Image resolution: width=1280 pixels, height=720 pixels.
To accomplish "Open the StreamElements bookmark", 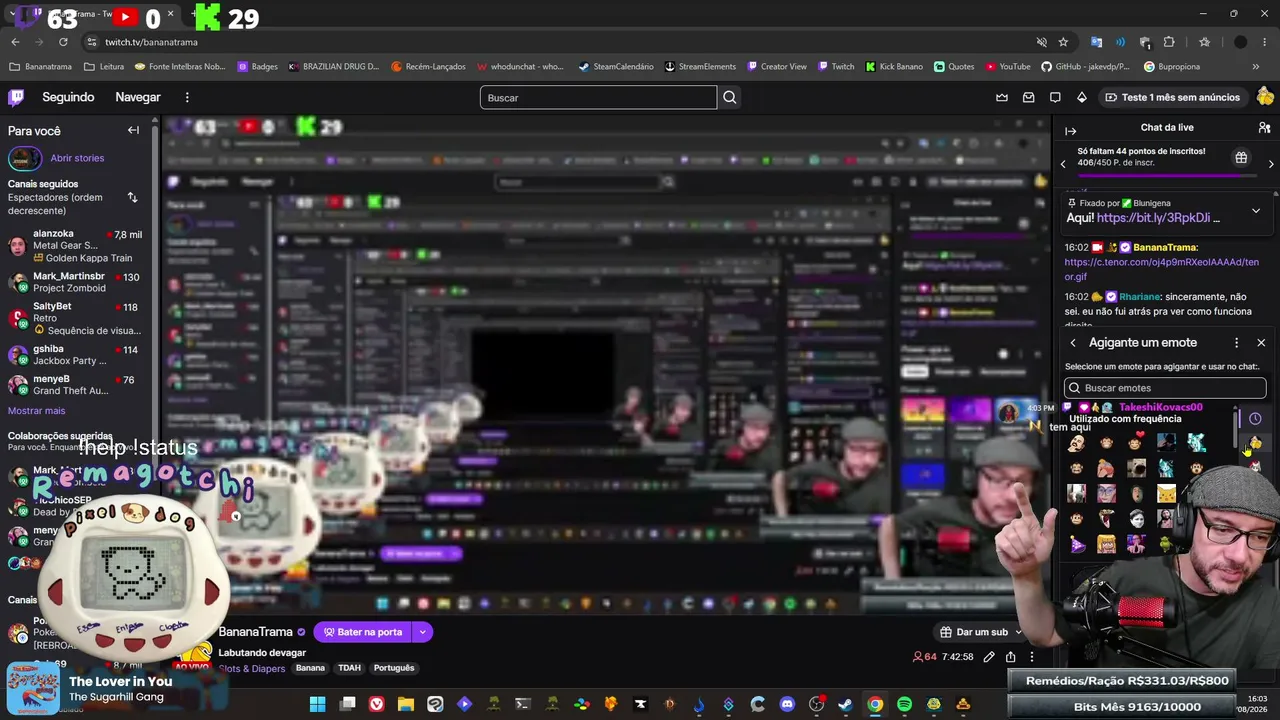I will coord(700,67).
